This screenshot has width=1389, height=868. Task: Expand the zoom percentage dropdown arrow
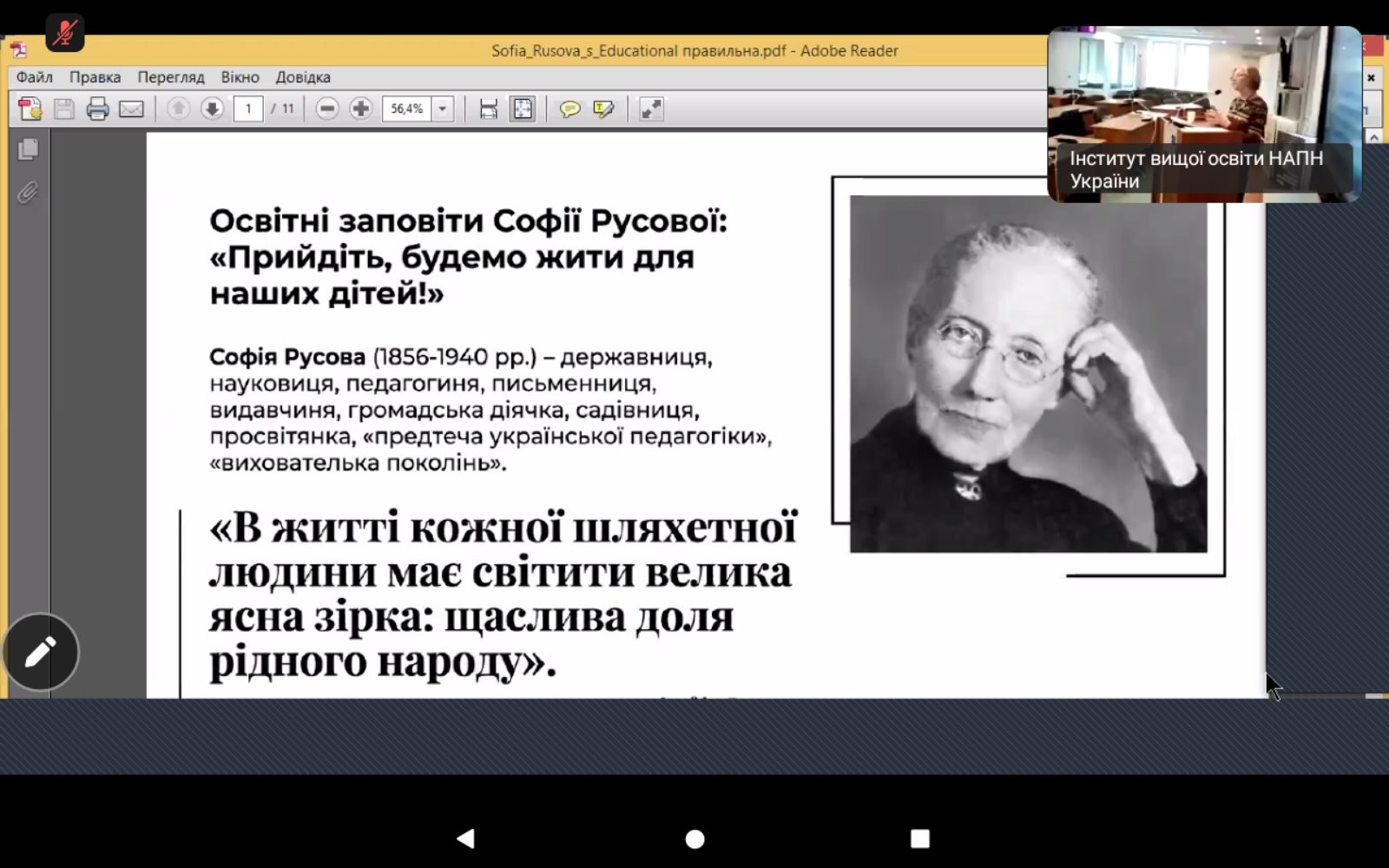(x=443, y=109)
